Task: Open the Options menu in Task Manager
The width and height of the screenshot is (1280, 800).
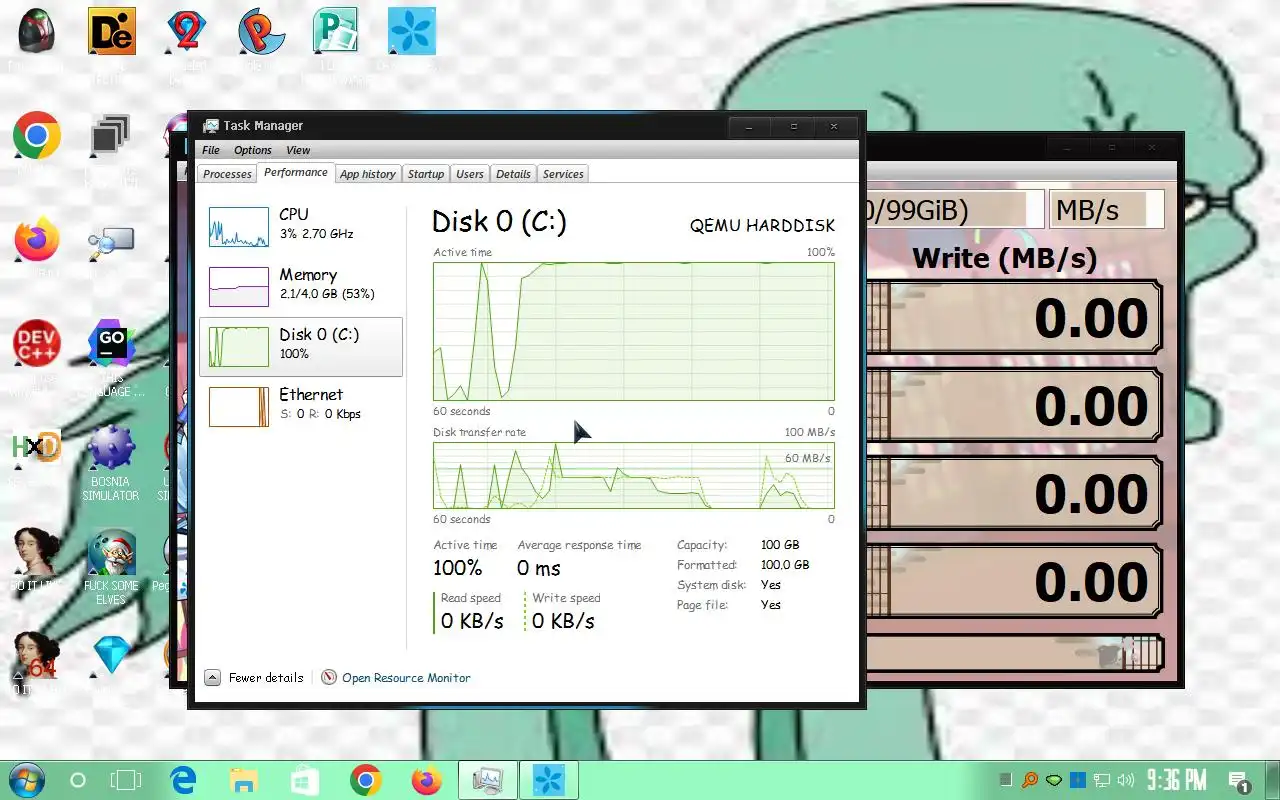Action: pos(253,150)
